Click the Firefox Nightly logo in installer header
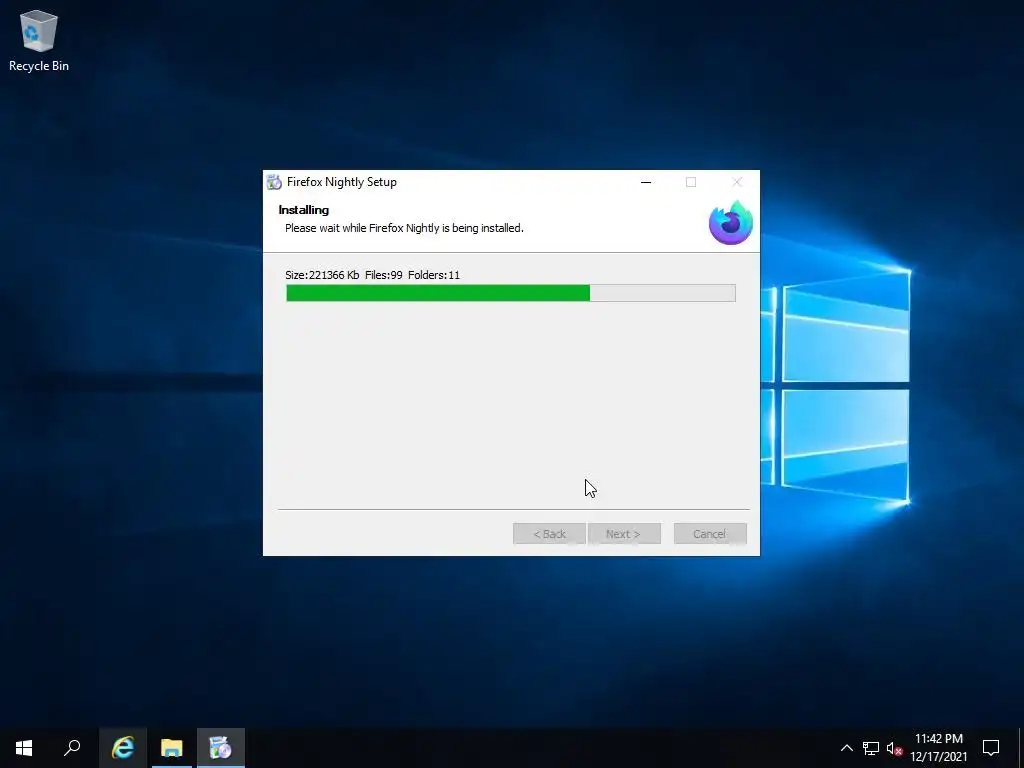The image size is (1024, 768). pos(731,223)
